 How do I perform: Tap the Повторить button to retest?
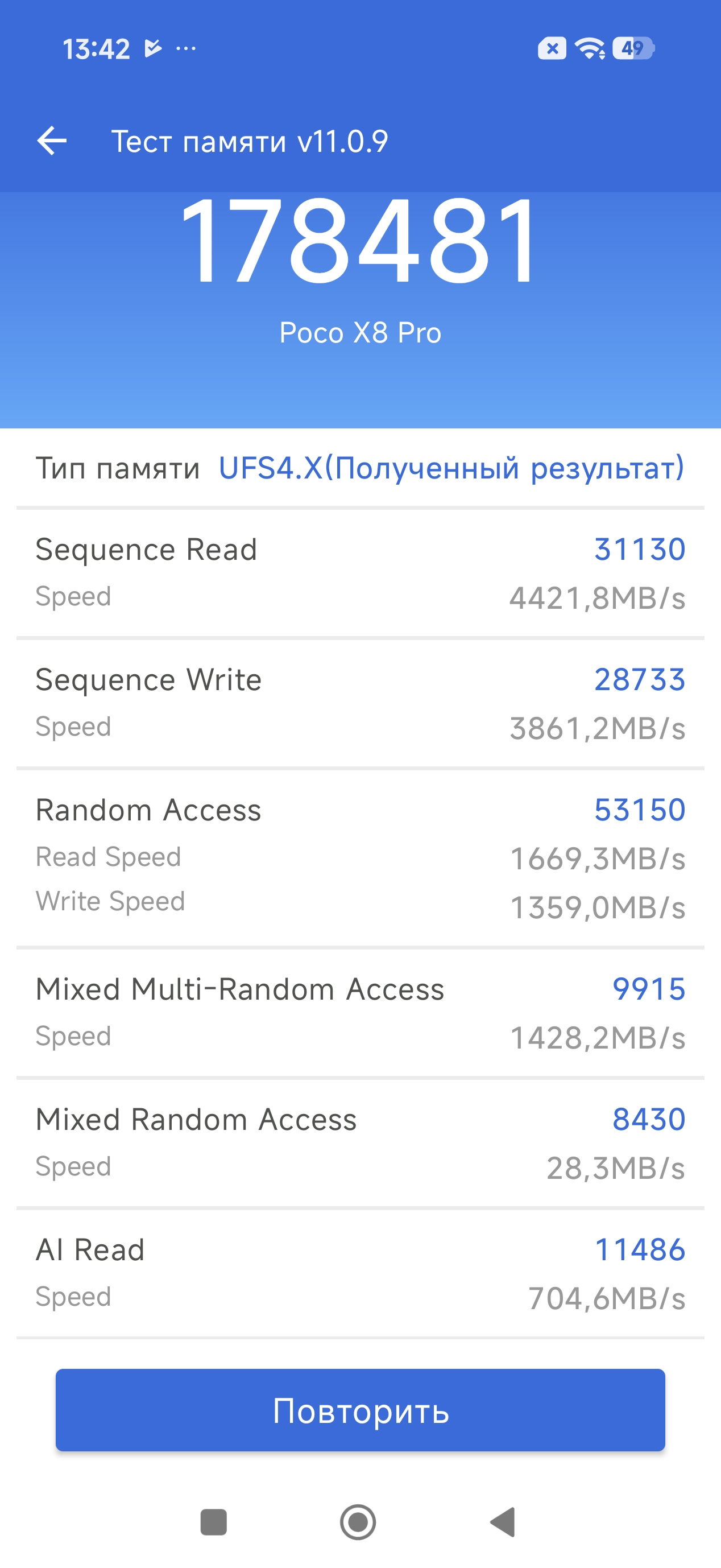(x=360, y=1410)
